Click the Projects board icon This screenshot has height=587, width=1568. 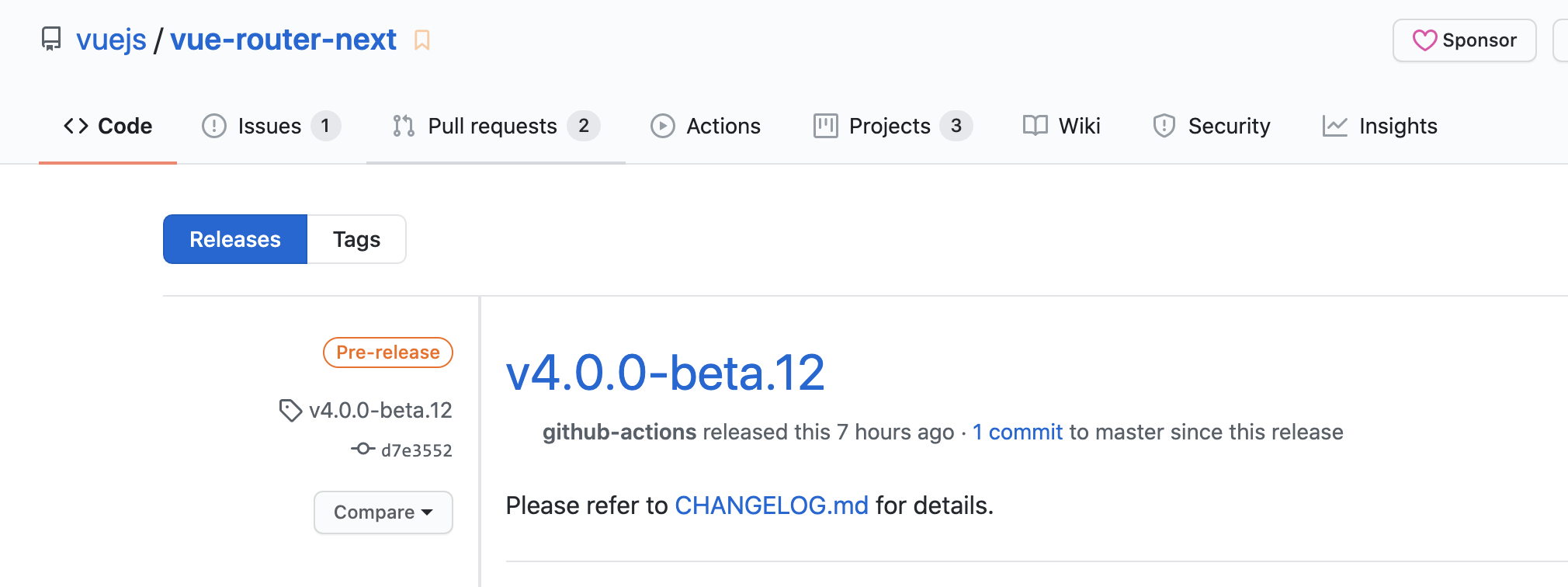[826, 126]
